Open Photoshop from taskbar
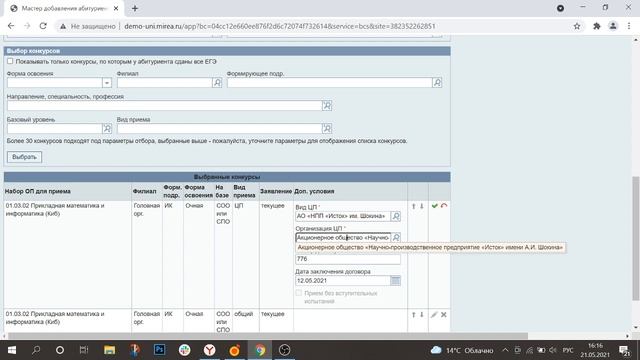Image resolution: width=640 pixels, height=360 pixels. 160,350
